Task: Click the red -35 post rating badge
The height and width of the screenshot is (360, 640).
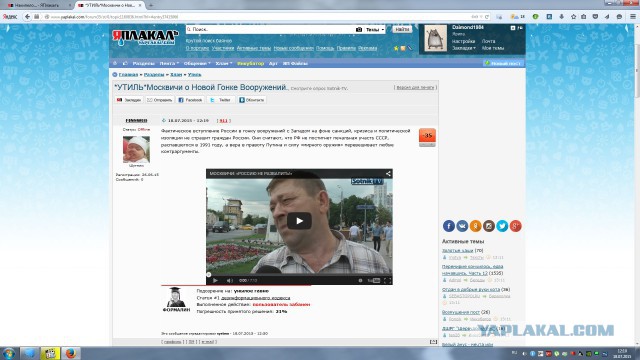Action: [427, 136]
